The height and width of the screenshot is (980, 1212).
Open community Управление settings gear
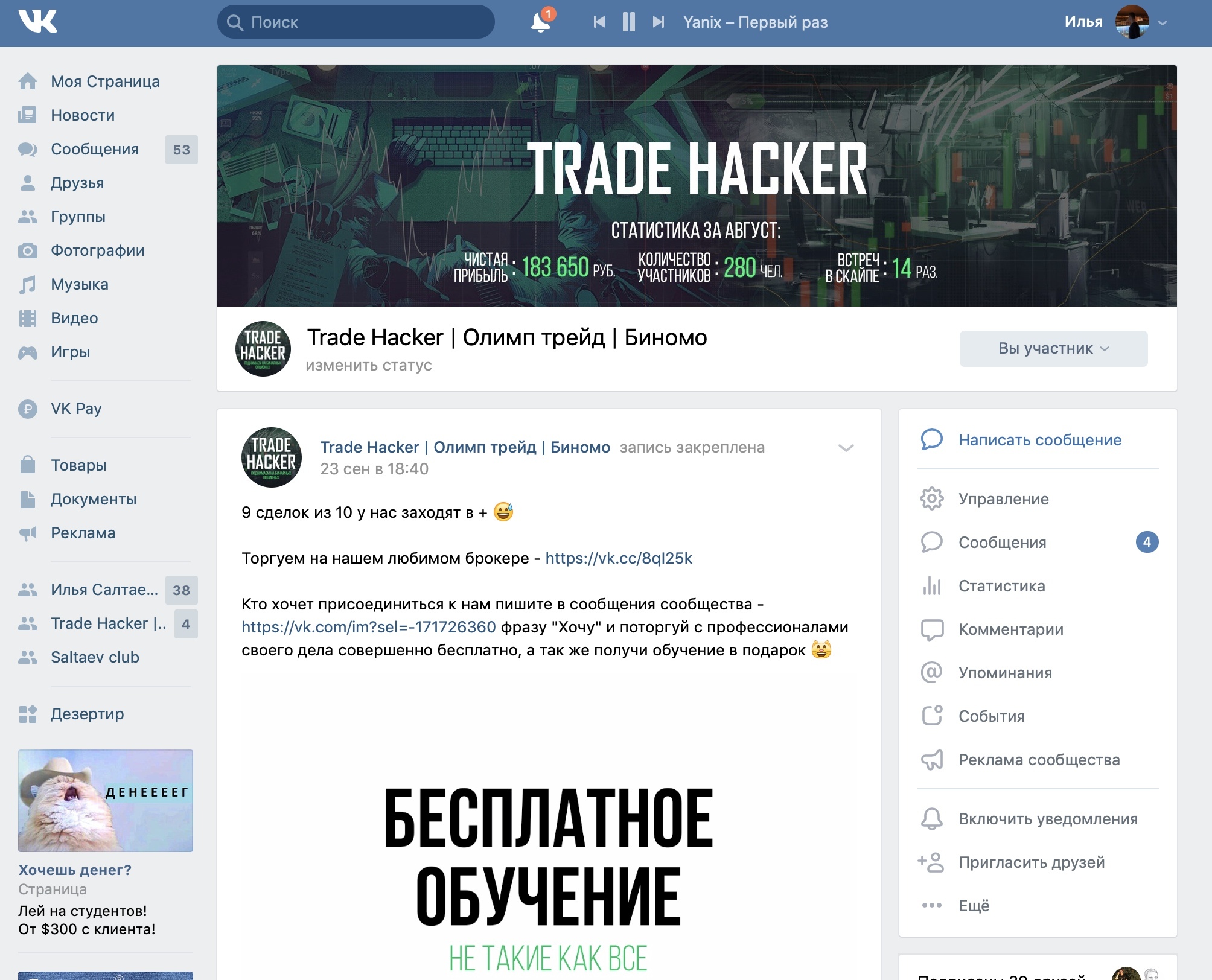click(x=932, y=498)
